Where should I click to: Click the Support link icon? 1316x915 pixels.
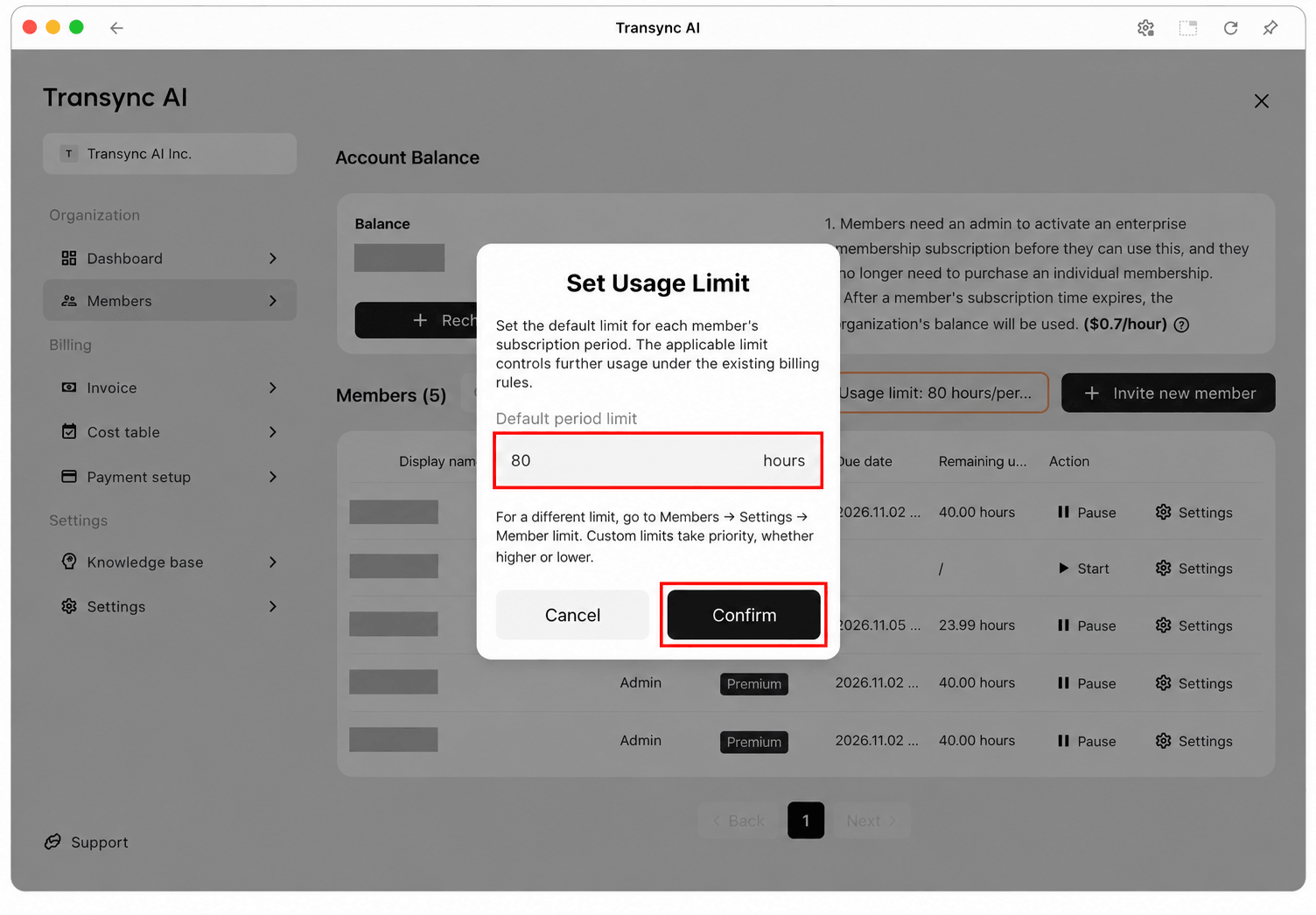(53, 842)
